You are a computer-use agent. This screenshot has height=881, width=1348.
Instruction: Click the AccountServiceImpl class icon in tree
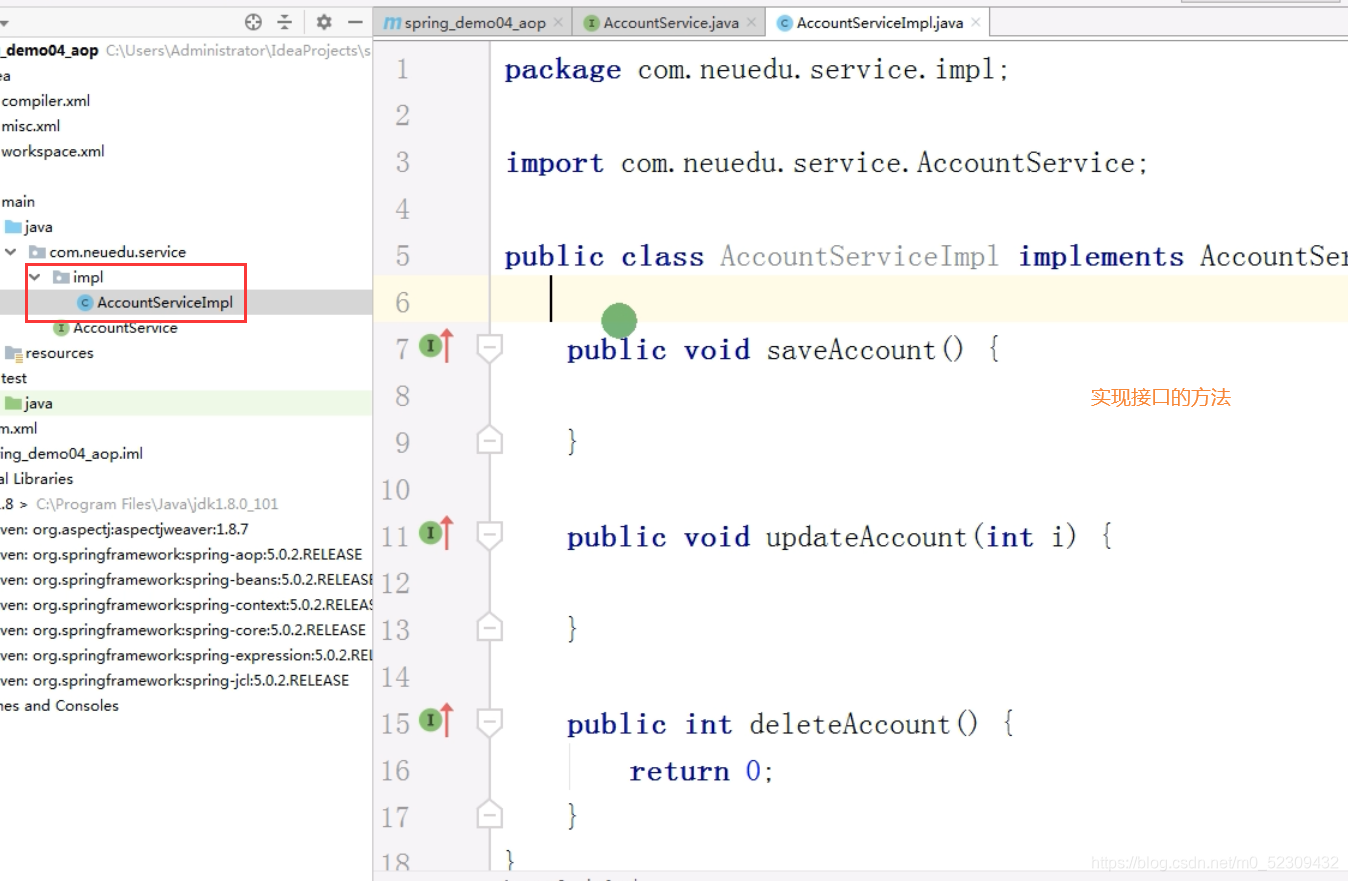(85, 302)
